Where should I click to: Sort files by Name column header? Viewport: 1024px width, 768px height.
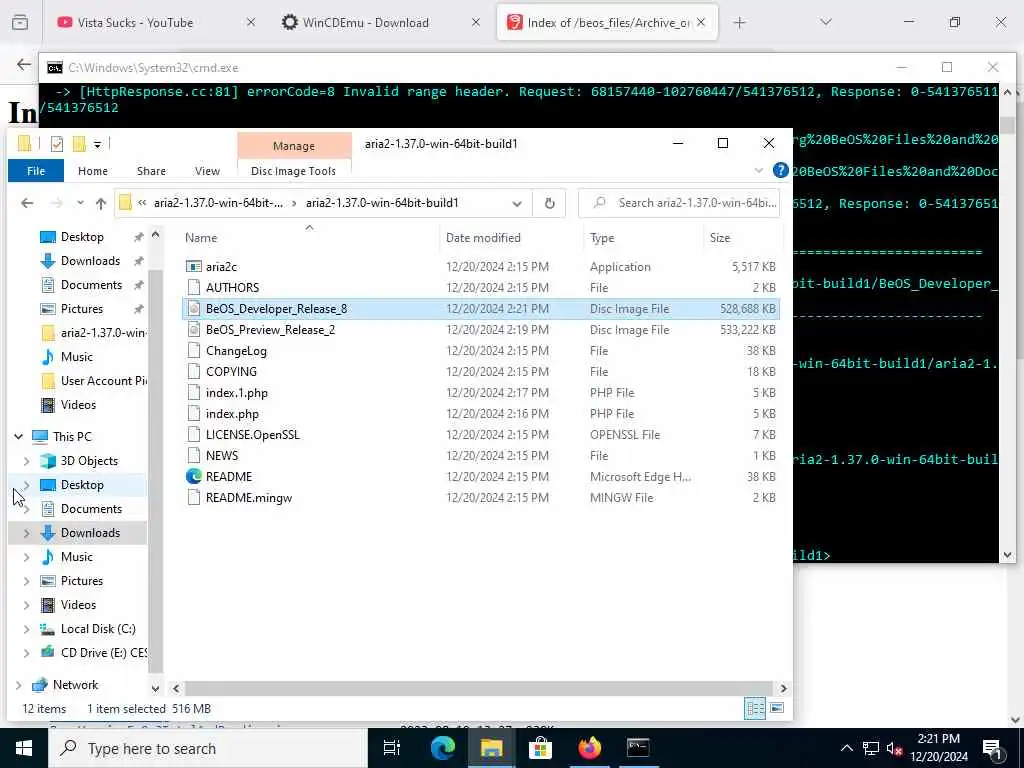[x=201, y=238]
